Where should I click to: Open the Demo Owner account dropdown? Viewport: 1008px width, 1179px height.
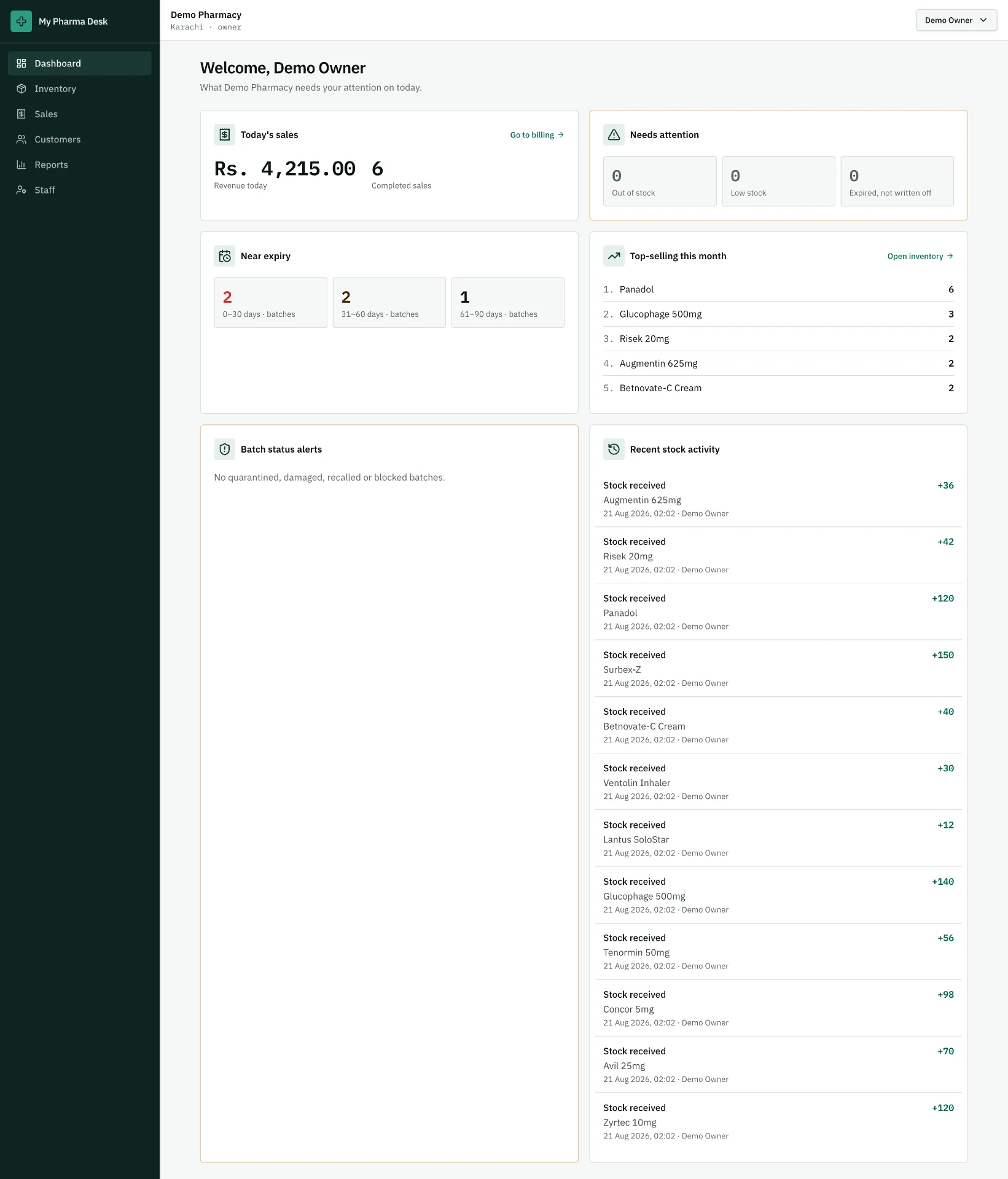(956, 20)
